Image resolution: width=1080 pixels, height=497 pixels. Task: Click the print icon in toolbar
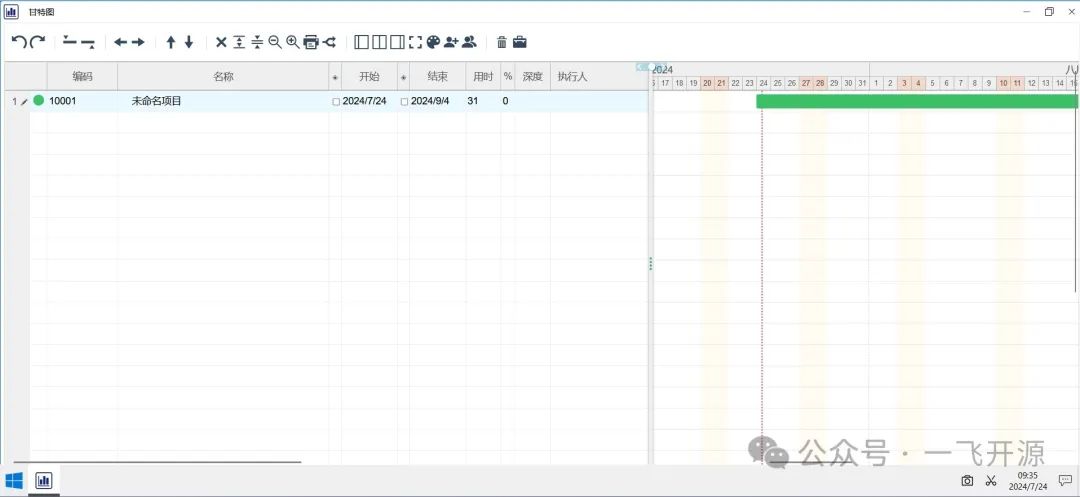click(x=310, y=42)
